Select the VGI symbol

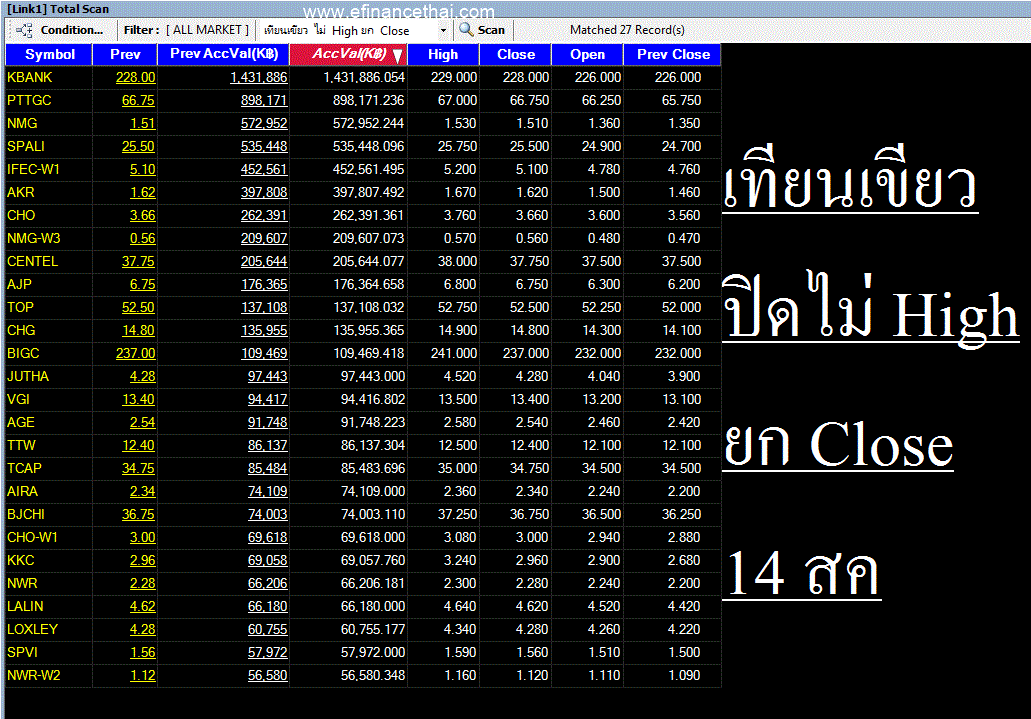[x=18, y=400]
